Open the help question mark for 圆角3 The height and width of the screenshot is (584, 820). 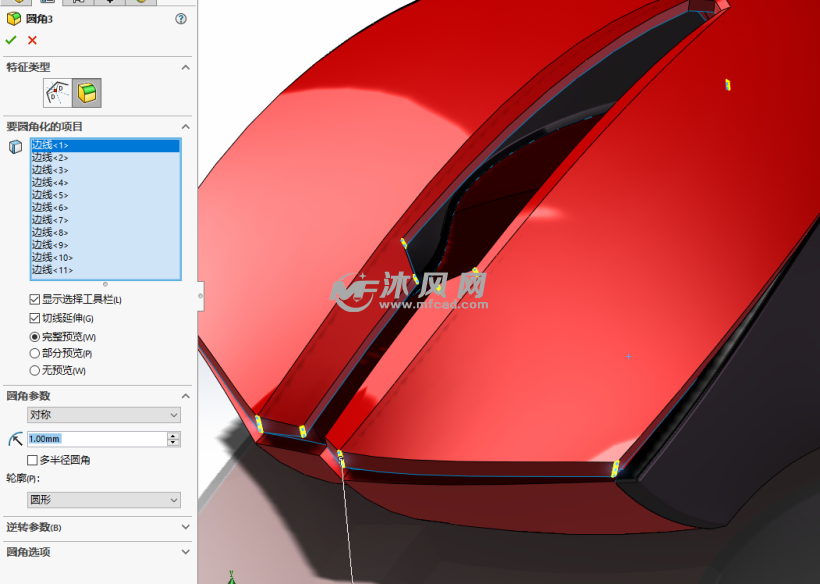click(x=181, y=19)
